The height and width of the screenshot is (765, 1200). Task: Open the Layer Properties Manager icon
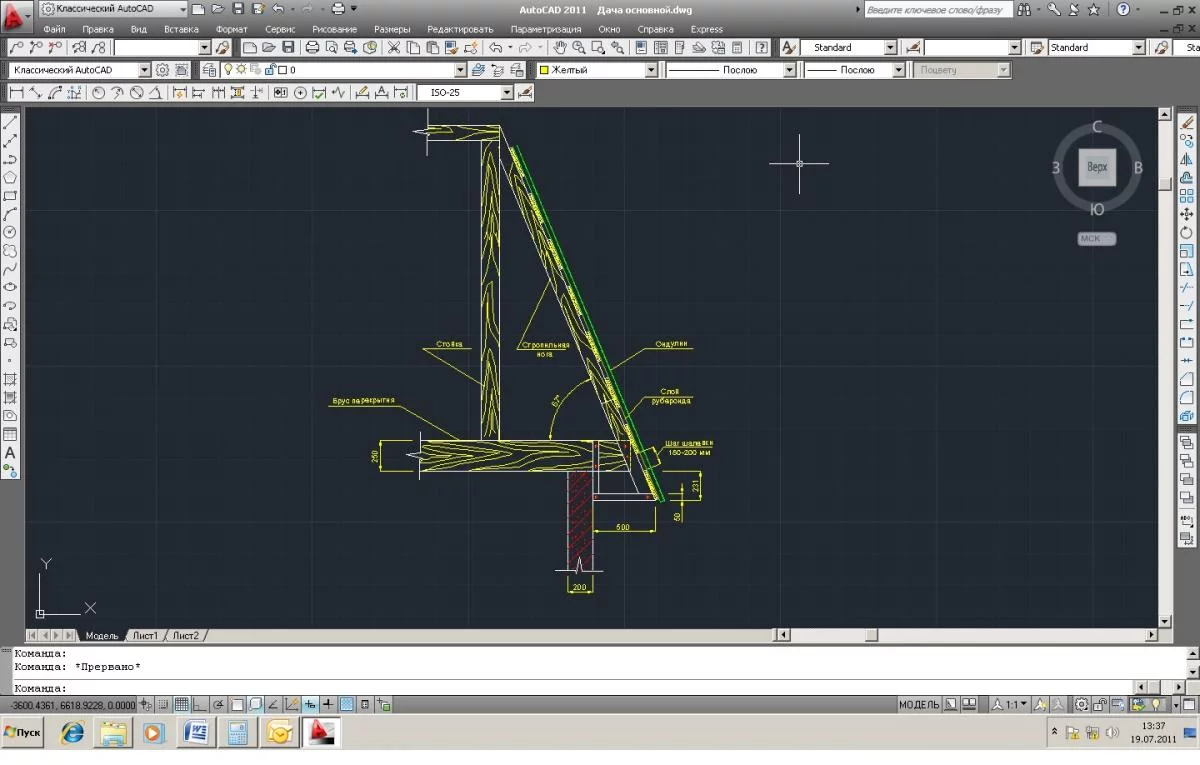pos(210,70)
